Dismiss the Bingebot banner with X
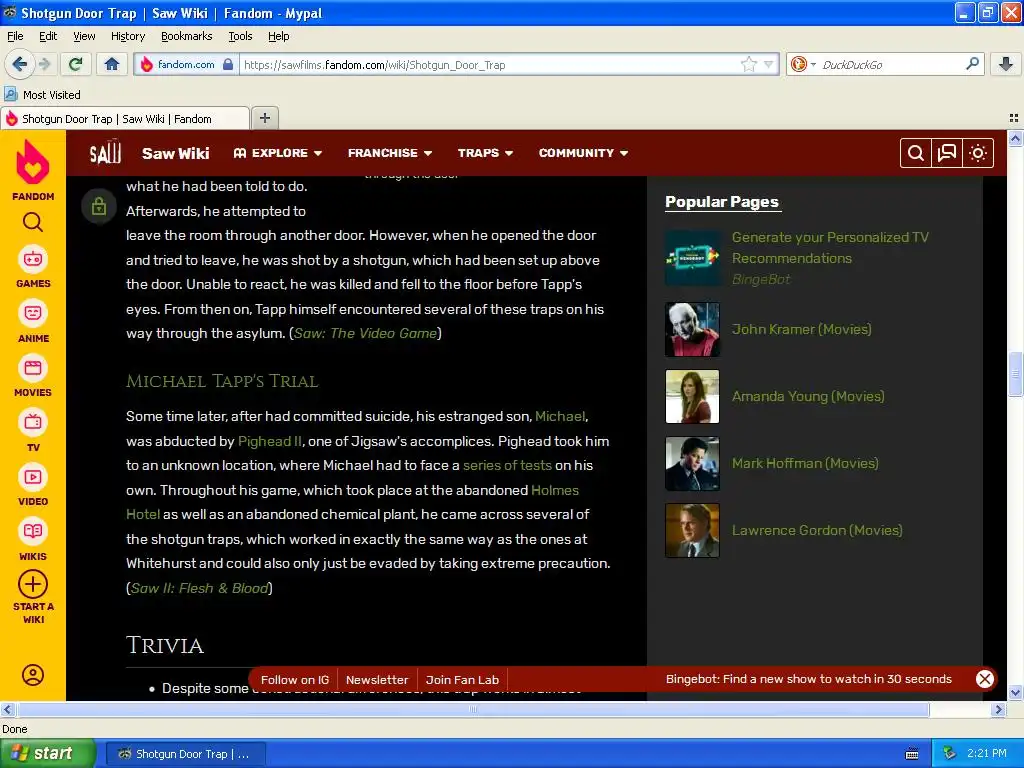Viewport: 1024px width, 768px height. tap(985, 679)
